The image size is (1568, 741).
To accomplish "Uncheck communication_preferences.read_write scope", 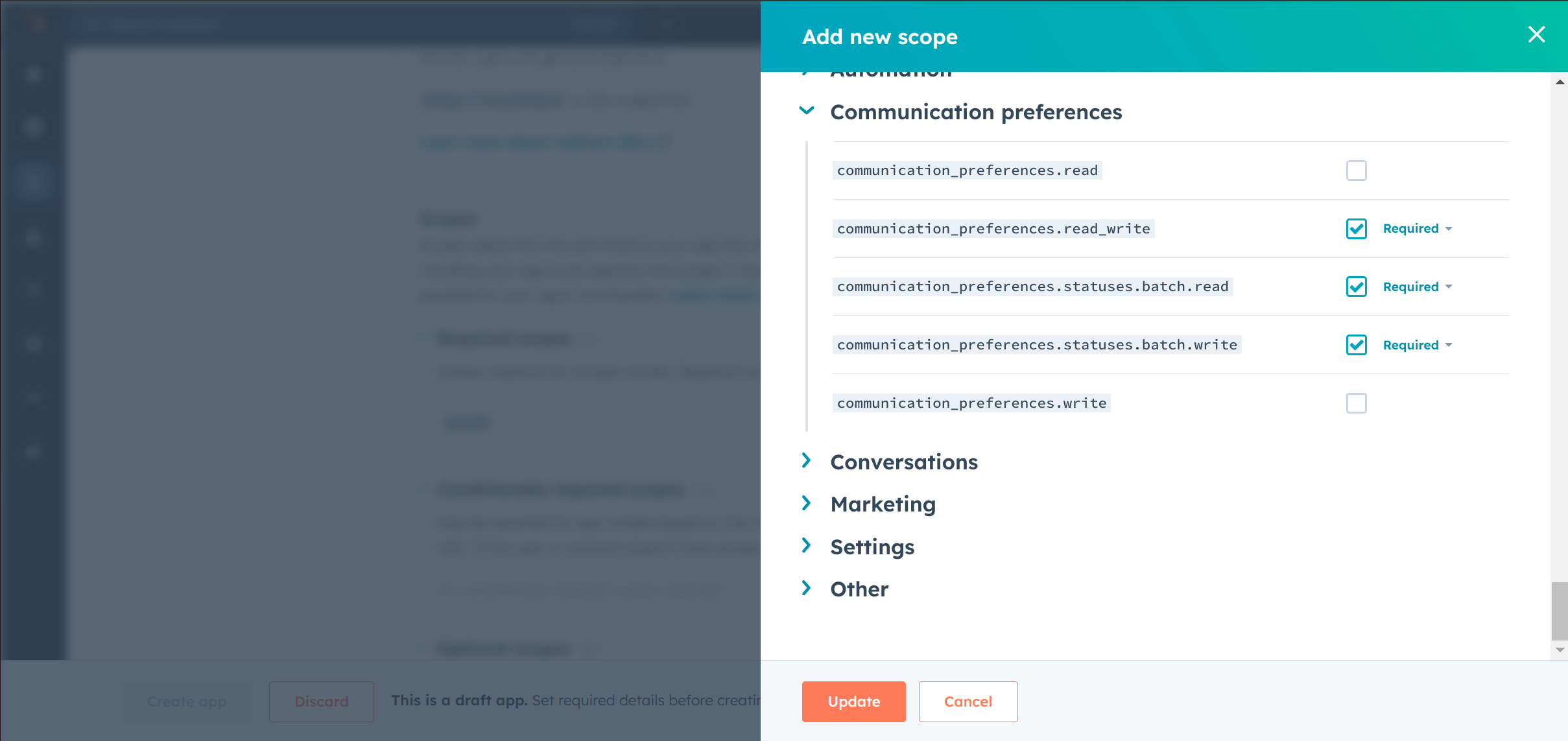I will pyautogui.click(x=1356, y=229).
